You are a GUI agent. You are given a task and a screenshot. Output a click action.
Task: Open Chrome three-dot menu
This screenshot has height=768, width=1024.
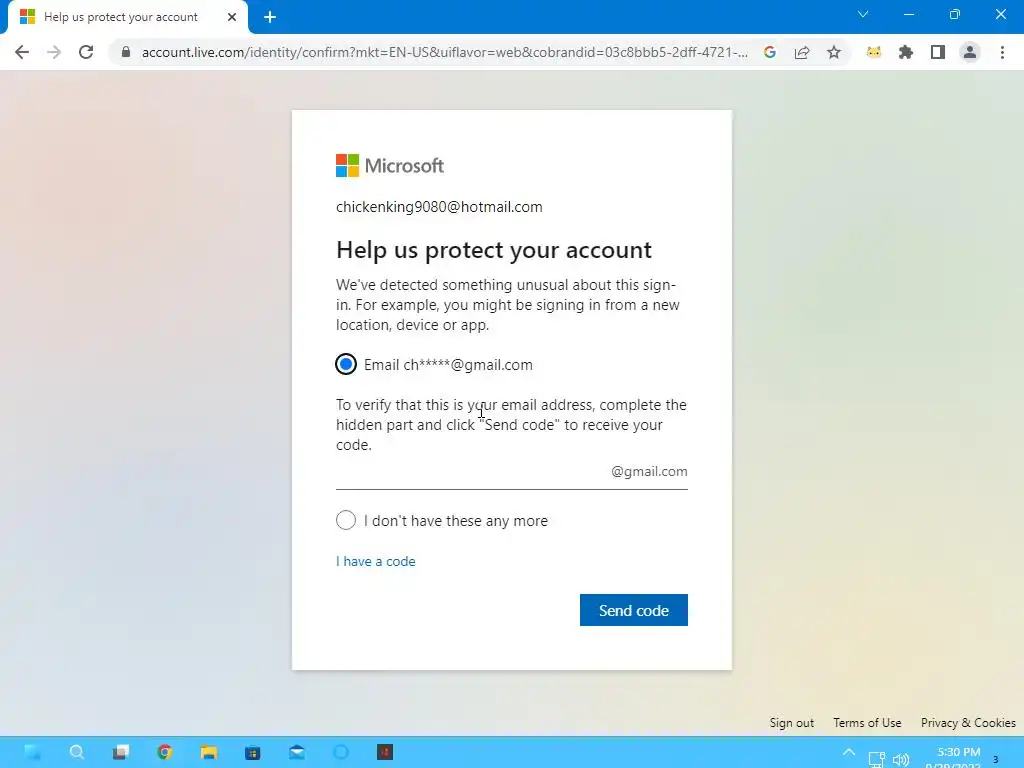pyautogui.click(x=1002, y=52)
